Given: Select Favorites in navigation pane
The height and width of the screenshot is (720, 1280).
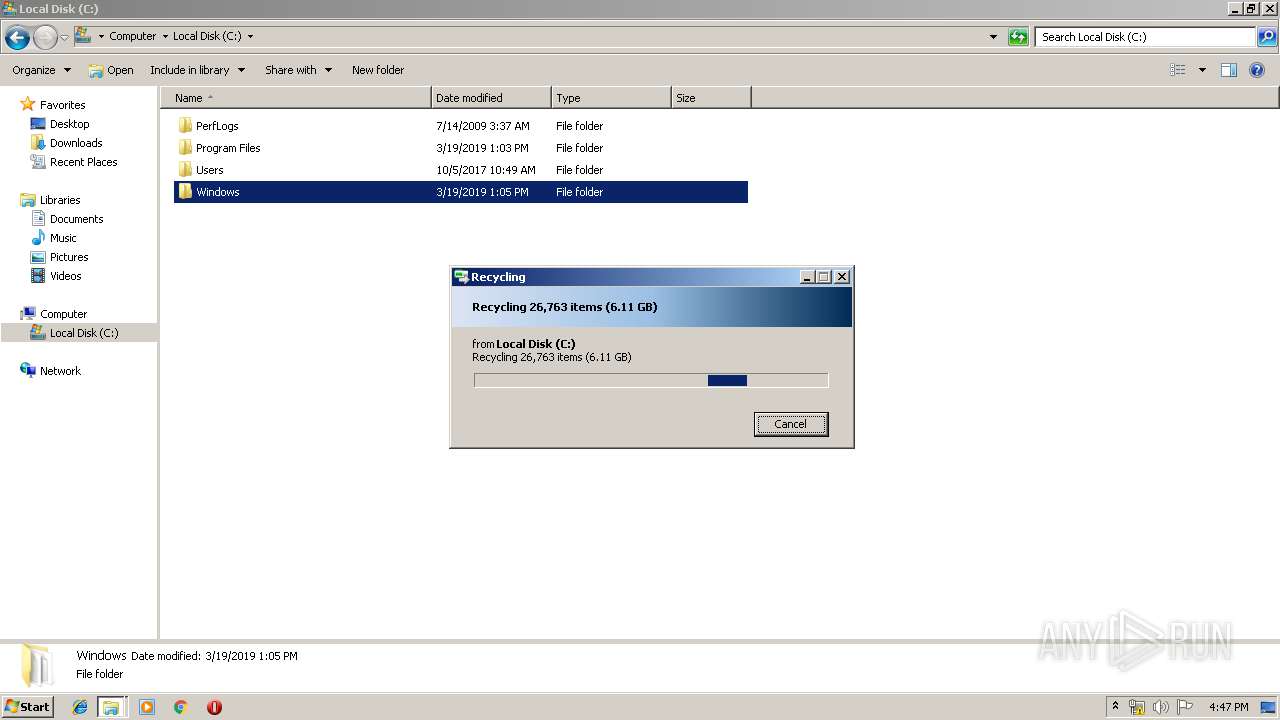Looking at the screenshot, I should click(62, 105).
